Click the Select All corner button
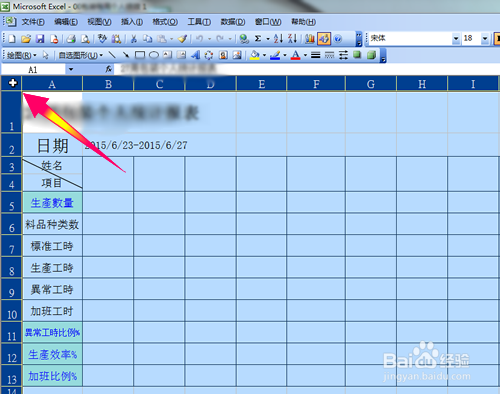500x394 pixels. point(11,83)
